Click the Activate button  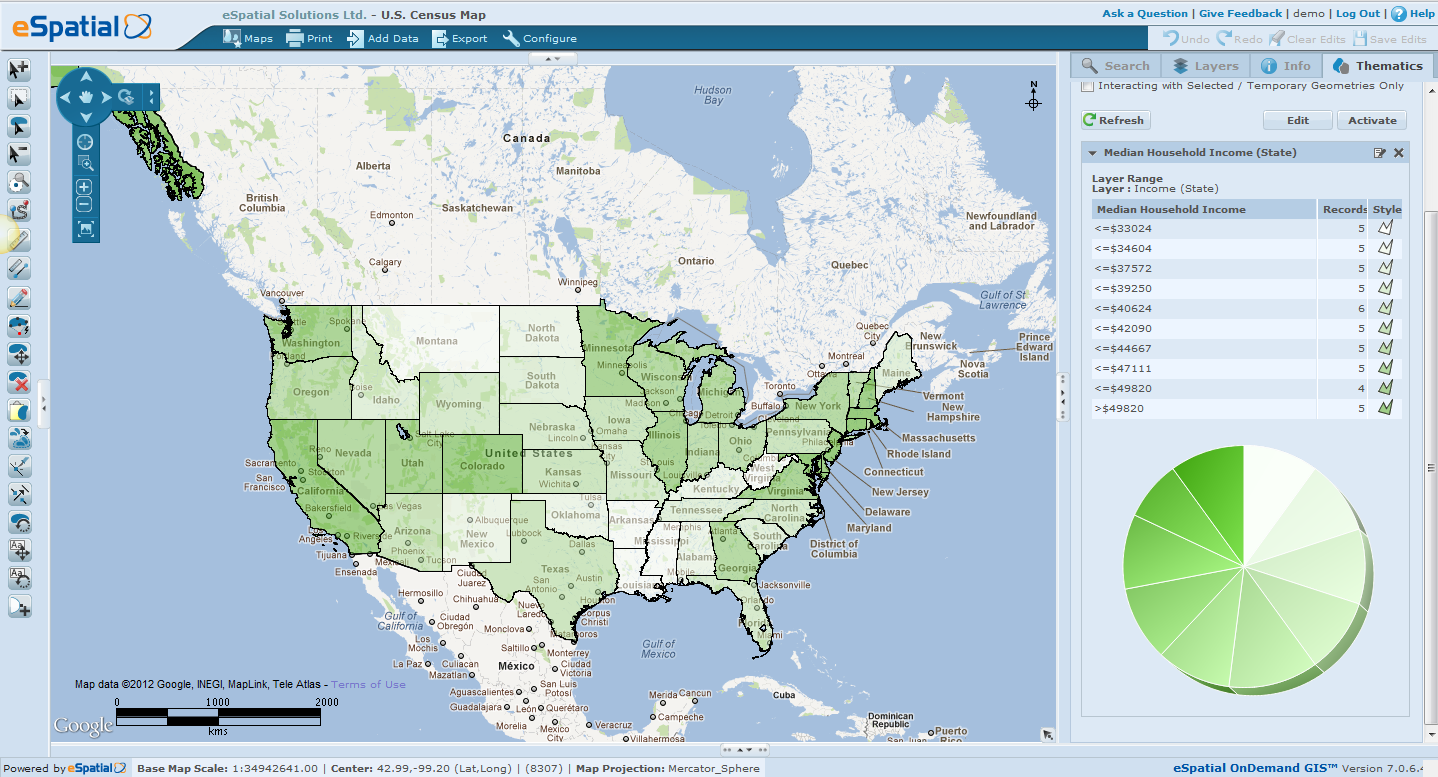1372,120
